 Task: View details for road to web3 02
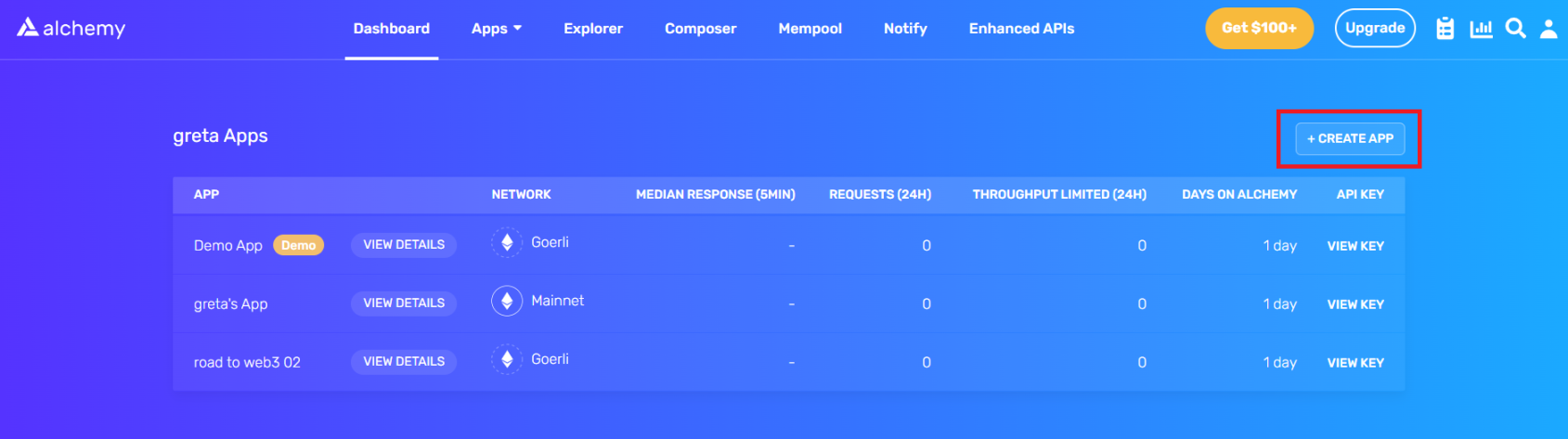(x=404, y=362)
